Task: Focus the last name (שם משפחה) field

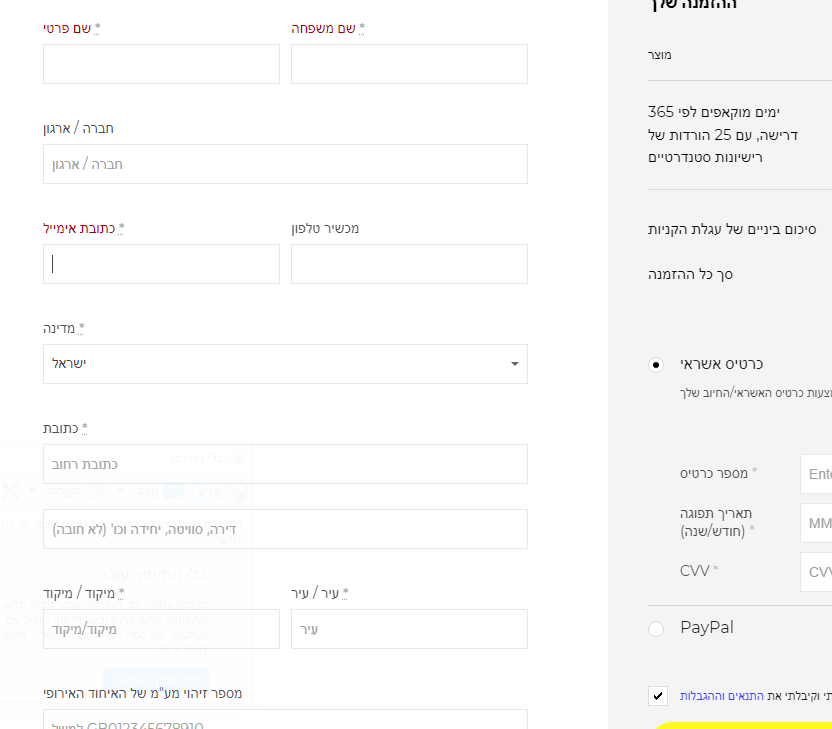Action: [x=409, y=64]
